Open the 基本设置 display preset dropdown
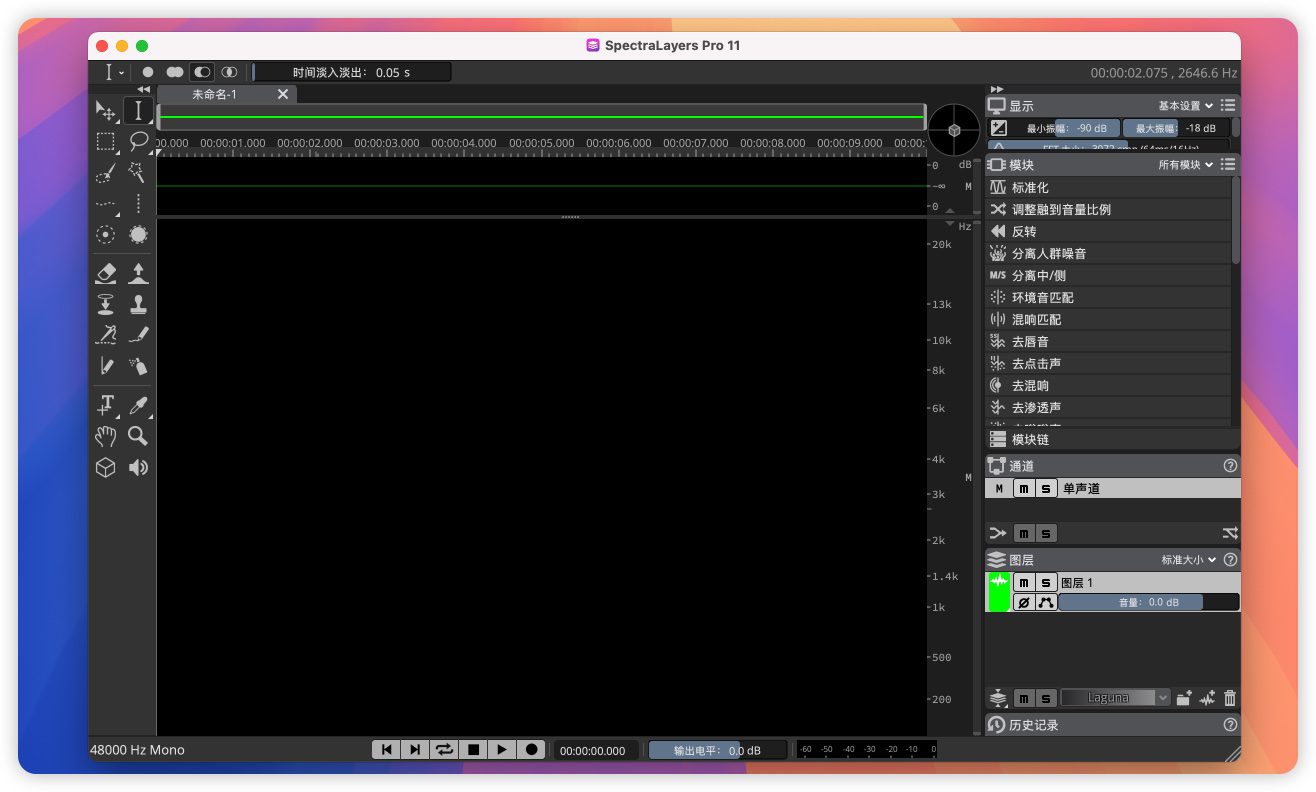The image size is (1316, 792). 1185,105
